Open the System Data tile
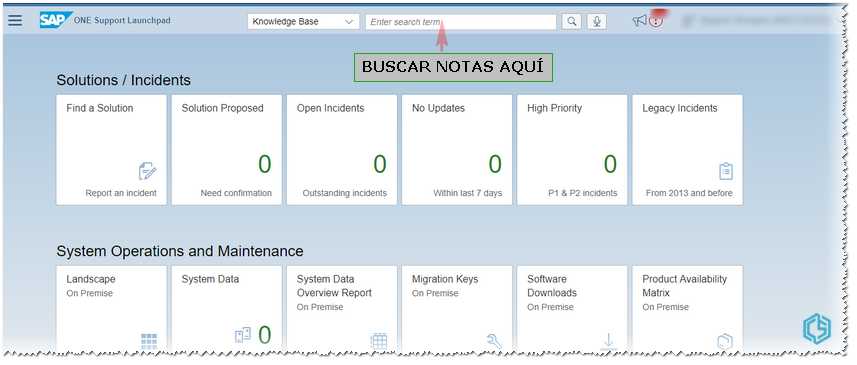The image size is (857, 365). click(227, 309)
